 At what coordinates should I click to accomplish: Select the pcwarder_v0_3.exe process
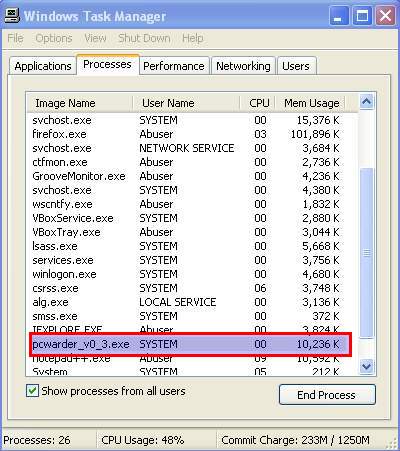click(x=190, y=344)
